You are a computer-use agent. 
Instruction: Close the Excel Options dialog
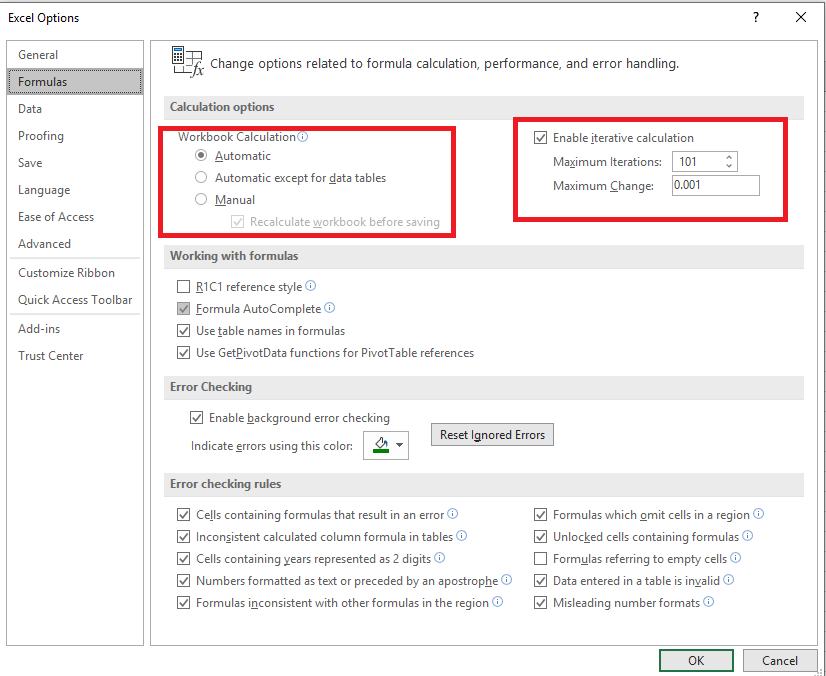(x=801, y=17)
